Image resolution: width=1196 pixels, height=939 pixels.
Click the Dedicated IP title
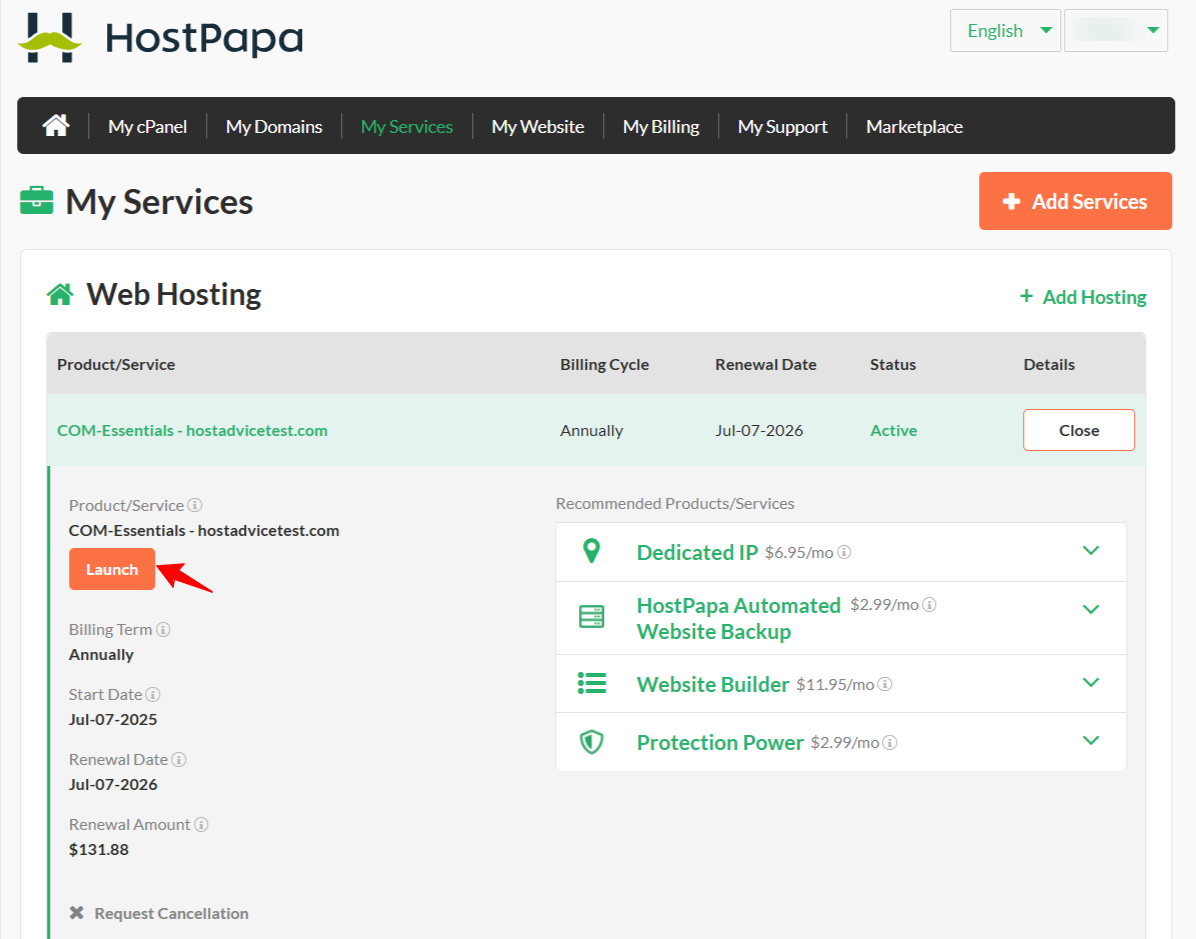697,552
